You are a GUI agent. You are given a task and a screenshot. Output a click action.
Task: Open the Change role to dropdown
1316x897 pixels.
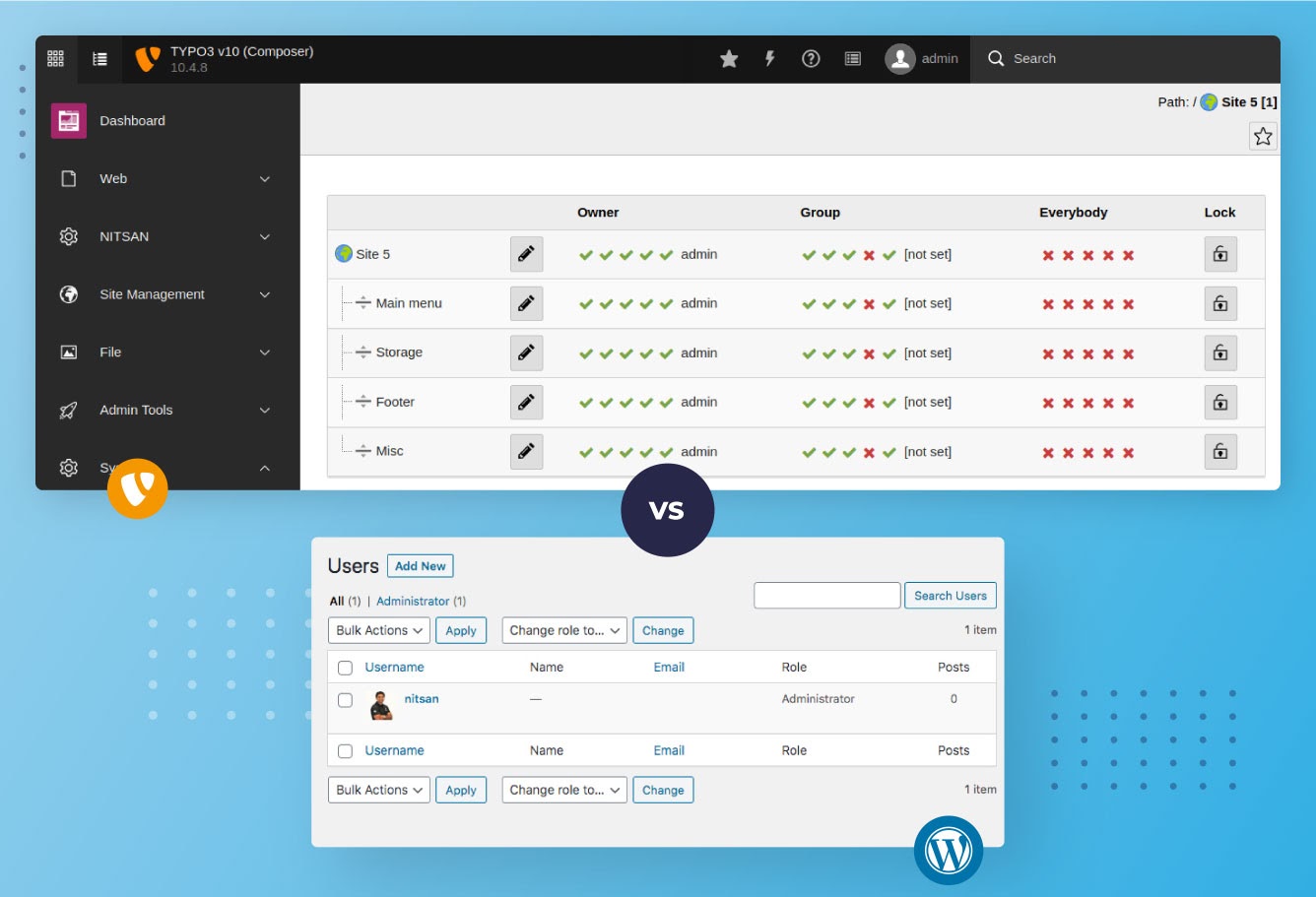click(563, 630)
